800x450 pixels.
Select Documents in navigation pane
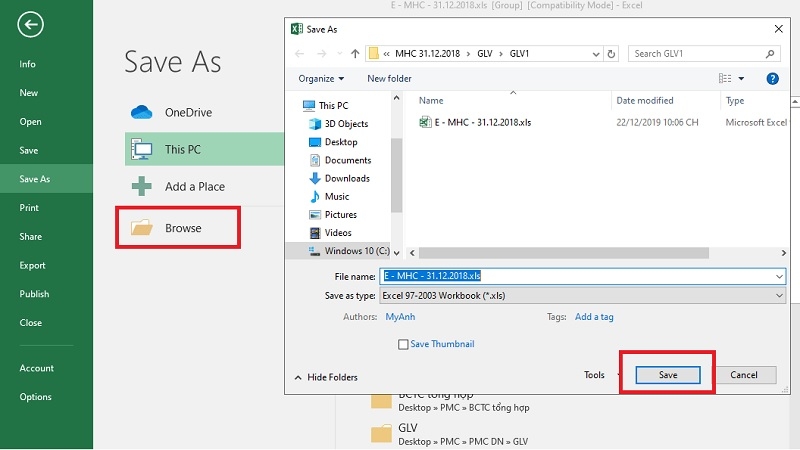coord(347,160)
